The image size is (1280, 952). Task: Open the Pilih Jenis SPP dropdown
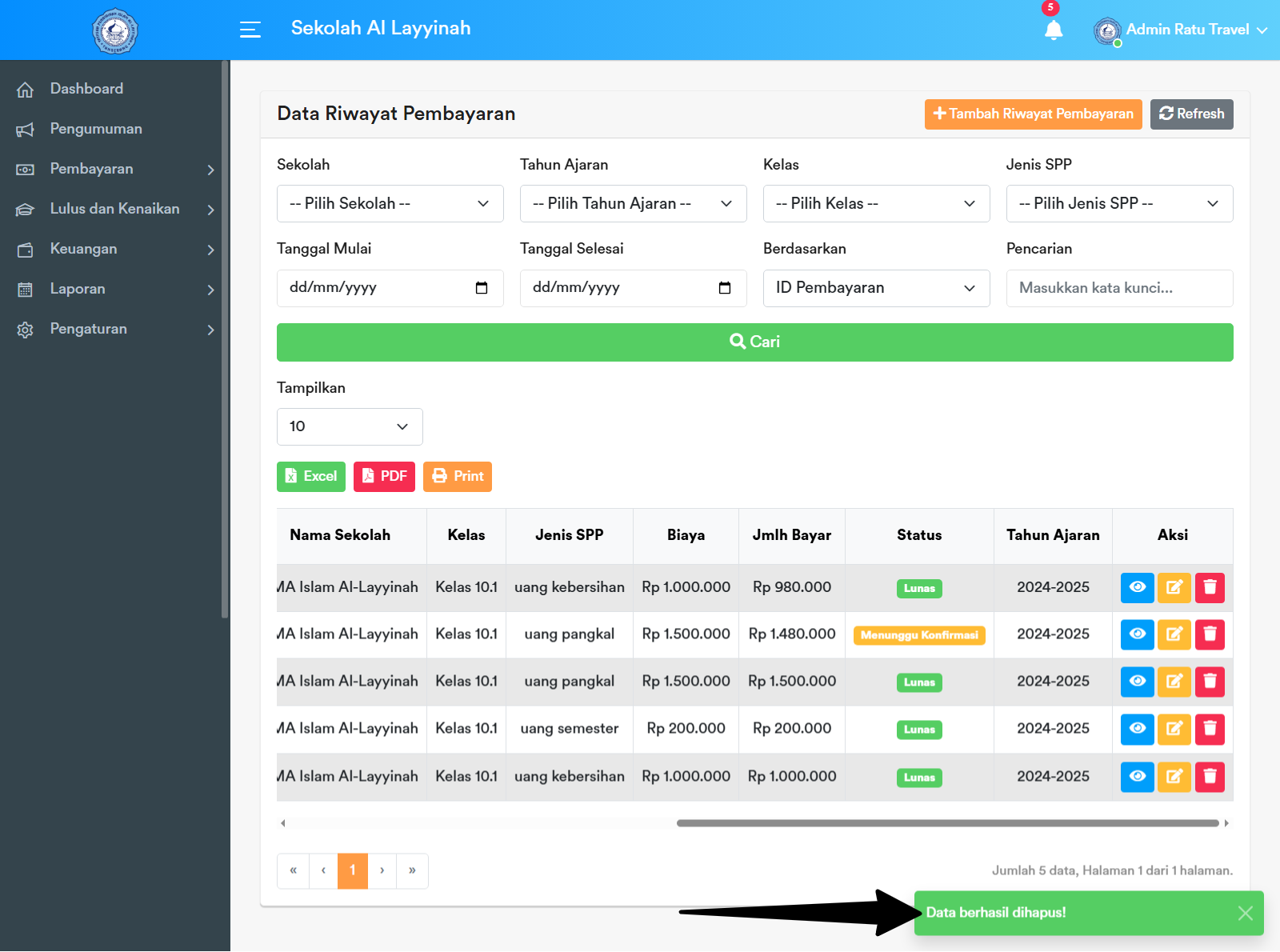click(x=1118, y=204)
